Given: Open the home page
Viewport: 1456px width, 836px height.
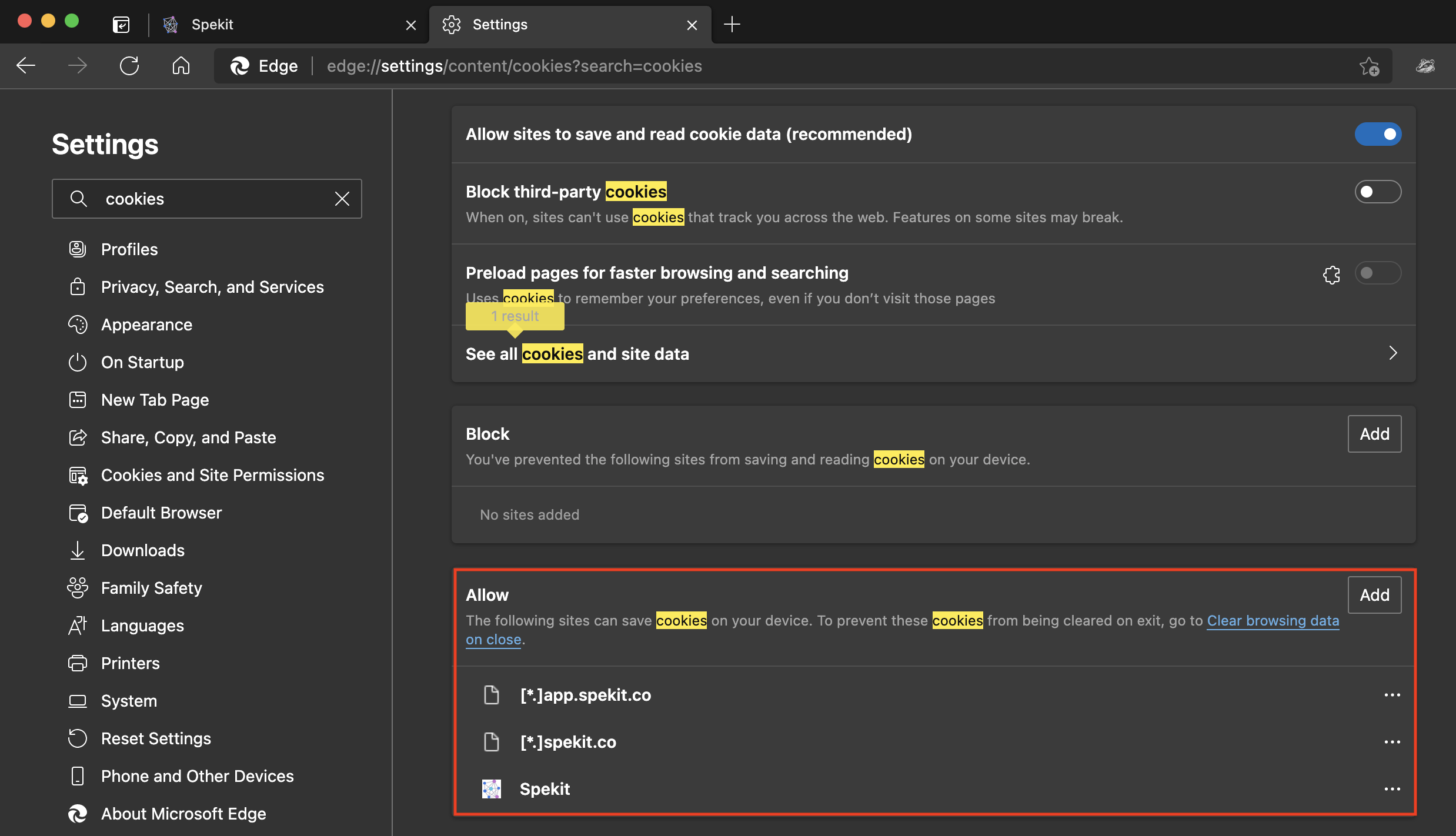Looking at the screenshot, I should 181,66.
